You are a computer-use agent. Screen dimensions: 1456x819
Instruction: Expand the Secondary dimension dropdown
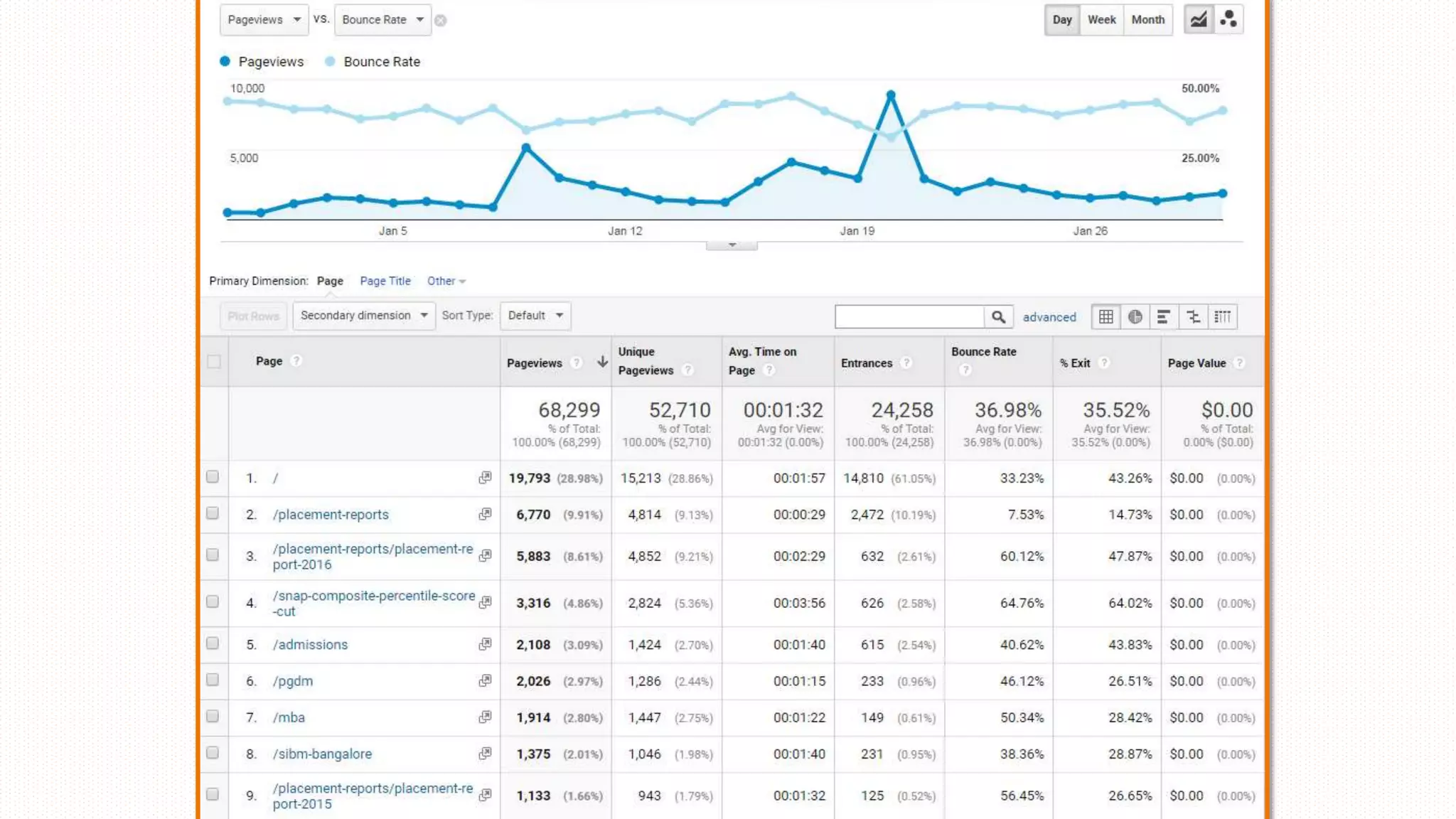[x=363, y=316]
